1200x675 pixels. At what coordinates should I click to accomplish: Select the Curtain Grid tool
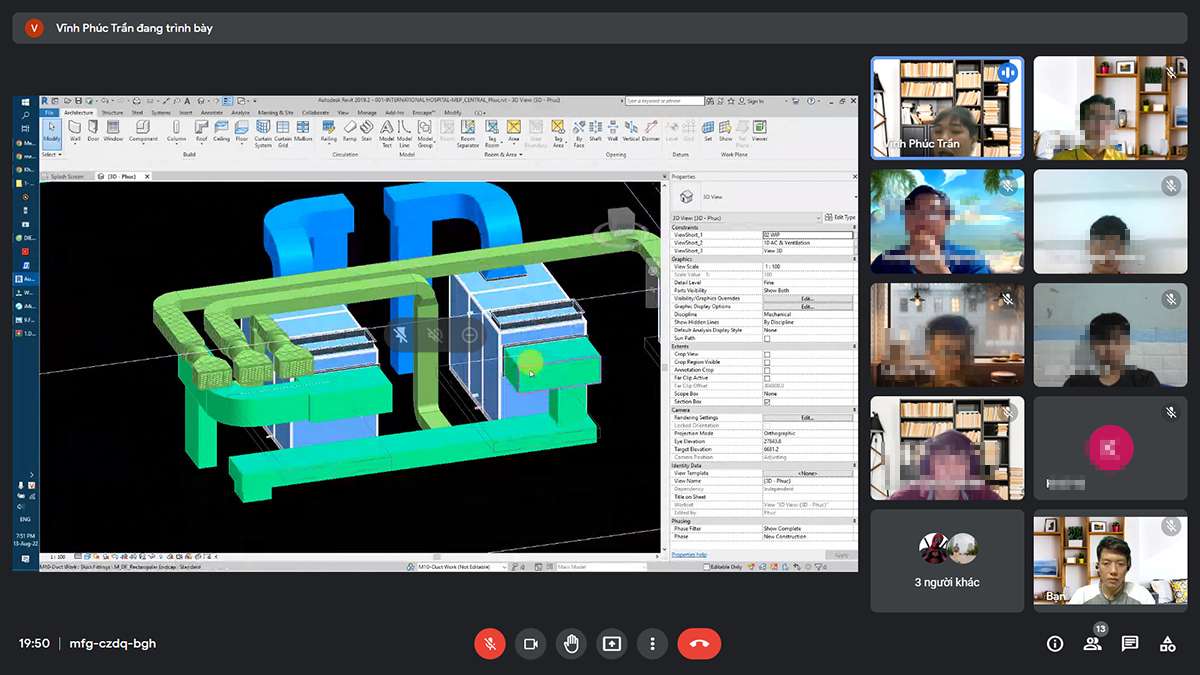point(283,133)
